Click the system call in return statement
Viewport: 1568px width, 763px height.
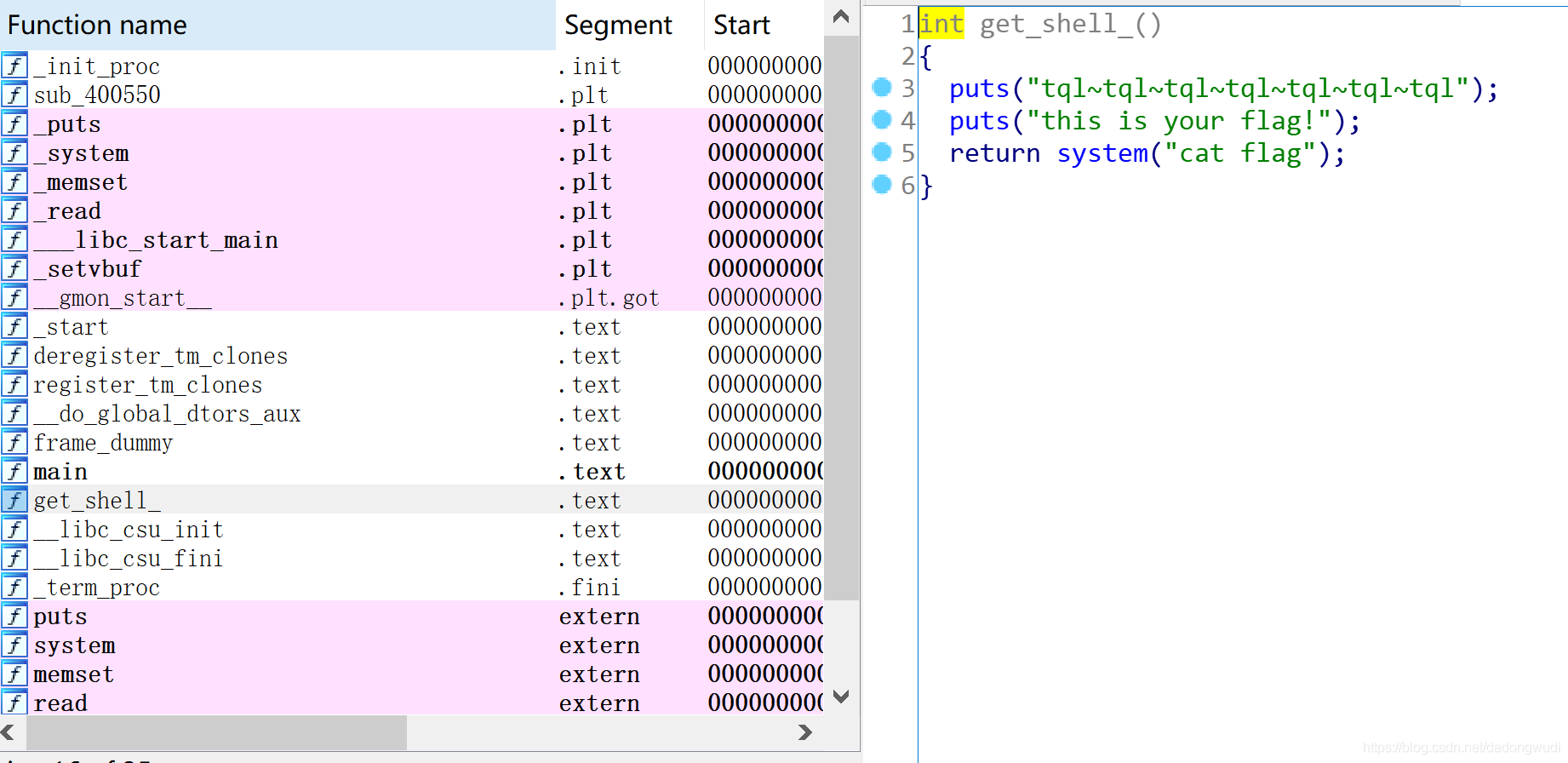pos(1102,153)
